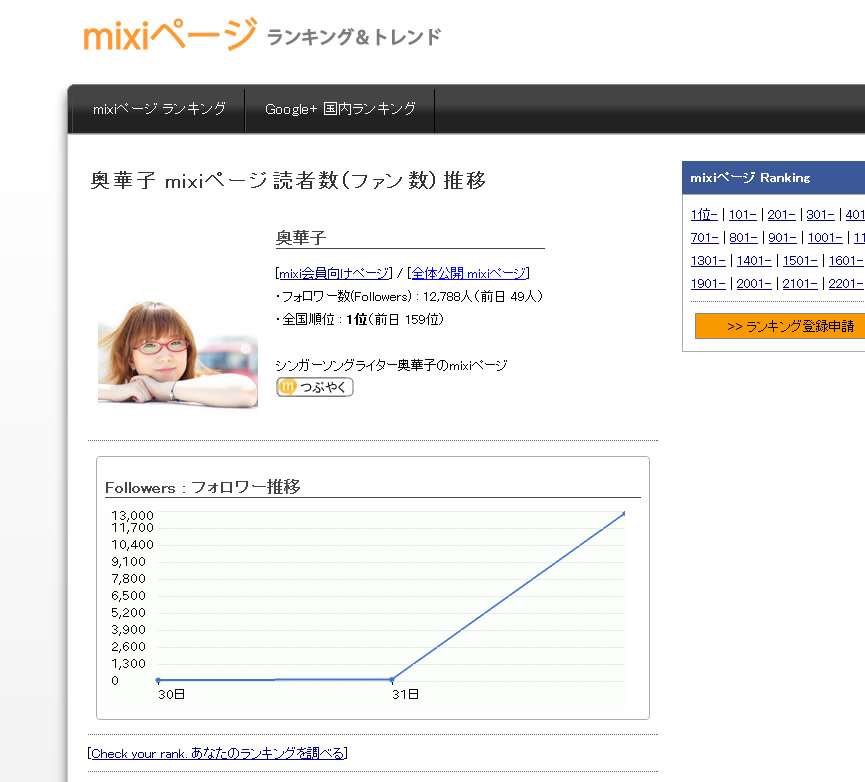Click the 奥華子 profile photo
The image size is (865, 782).
click(178, 353)
